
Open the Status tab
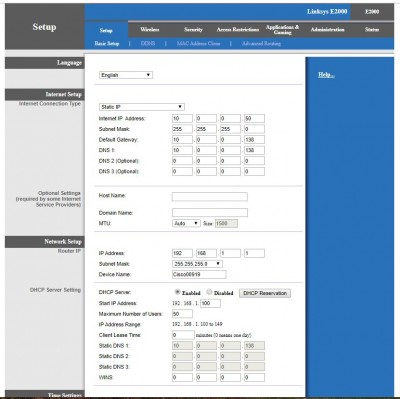(x=372, y=30)
